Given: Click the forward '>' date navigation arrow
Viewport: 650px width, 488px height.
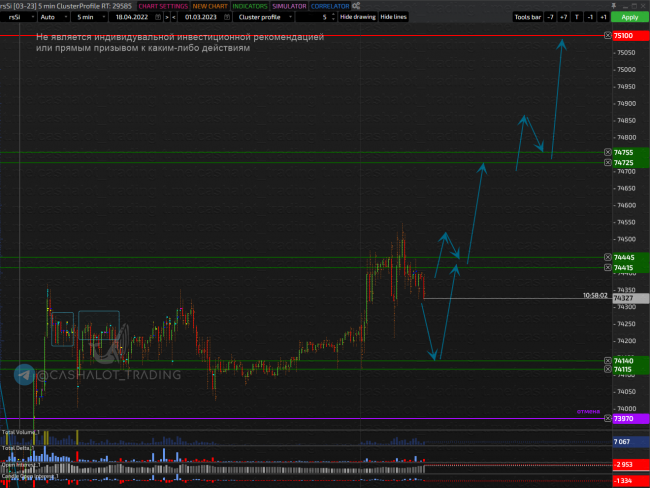Looking at the screenshot, I should 167,17.
